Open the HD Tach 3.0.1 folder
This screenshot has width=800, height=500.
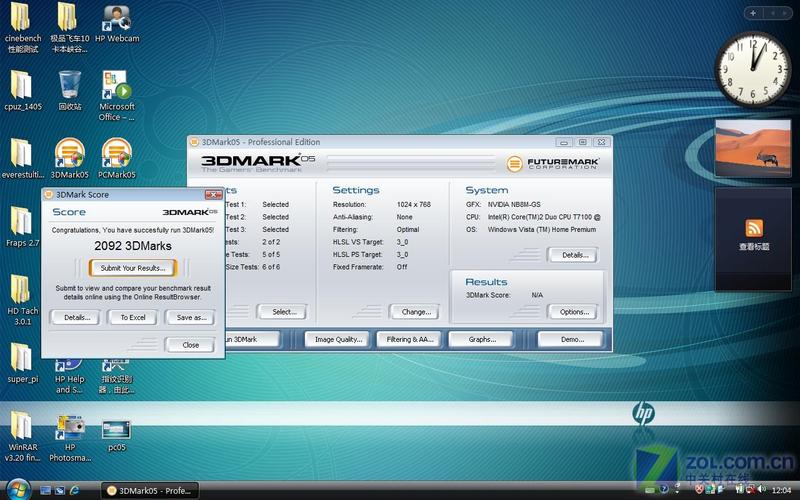[x=22, y=300]
